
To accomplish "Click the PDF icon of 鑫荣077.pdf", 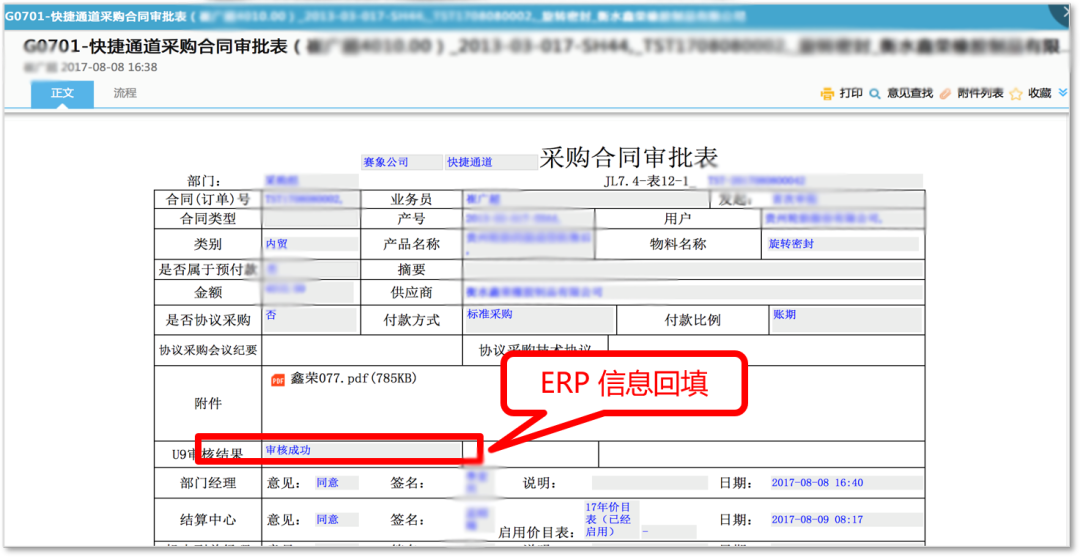I will (x=278, y=379).
